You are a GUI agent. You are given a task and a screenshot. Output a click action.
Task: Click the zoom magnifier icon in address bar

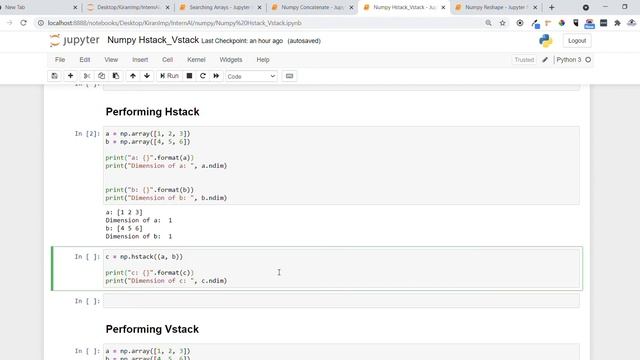[x=488, y=23]
